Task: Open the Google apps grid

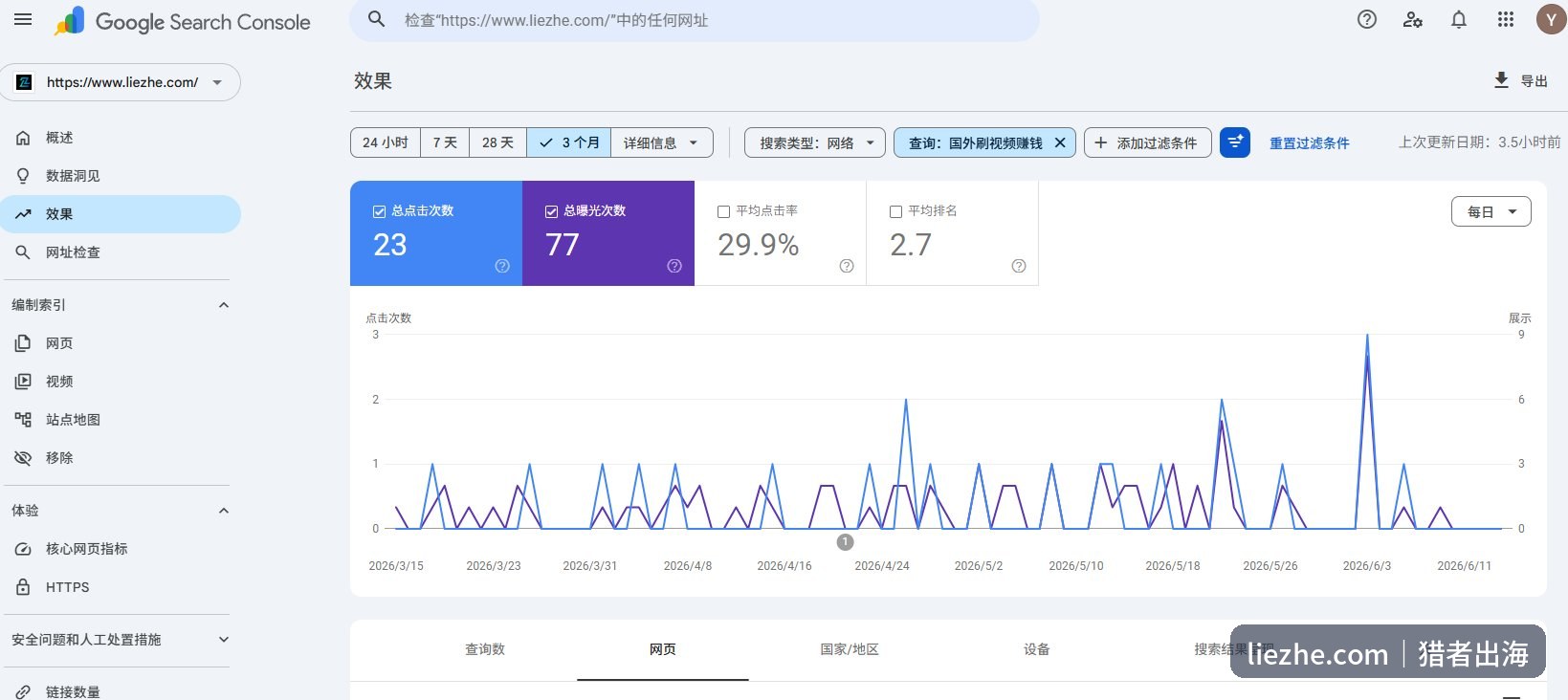Action: point(1506,19)
